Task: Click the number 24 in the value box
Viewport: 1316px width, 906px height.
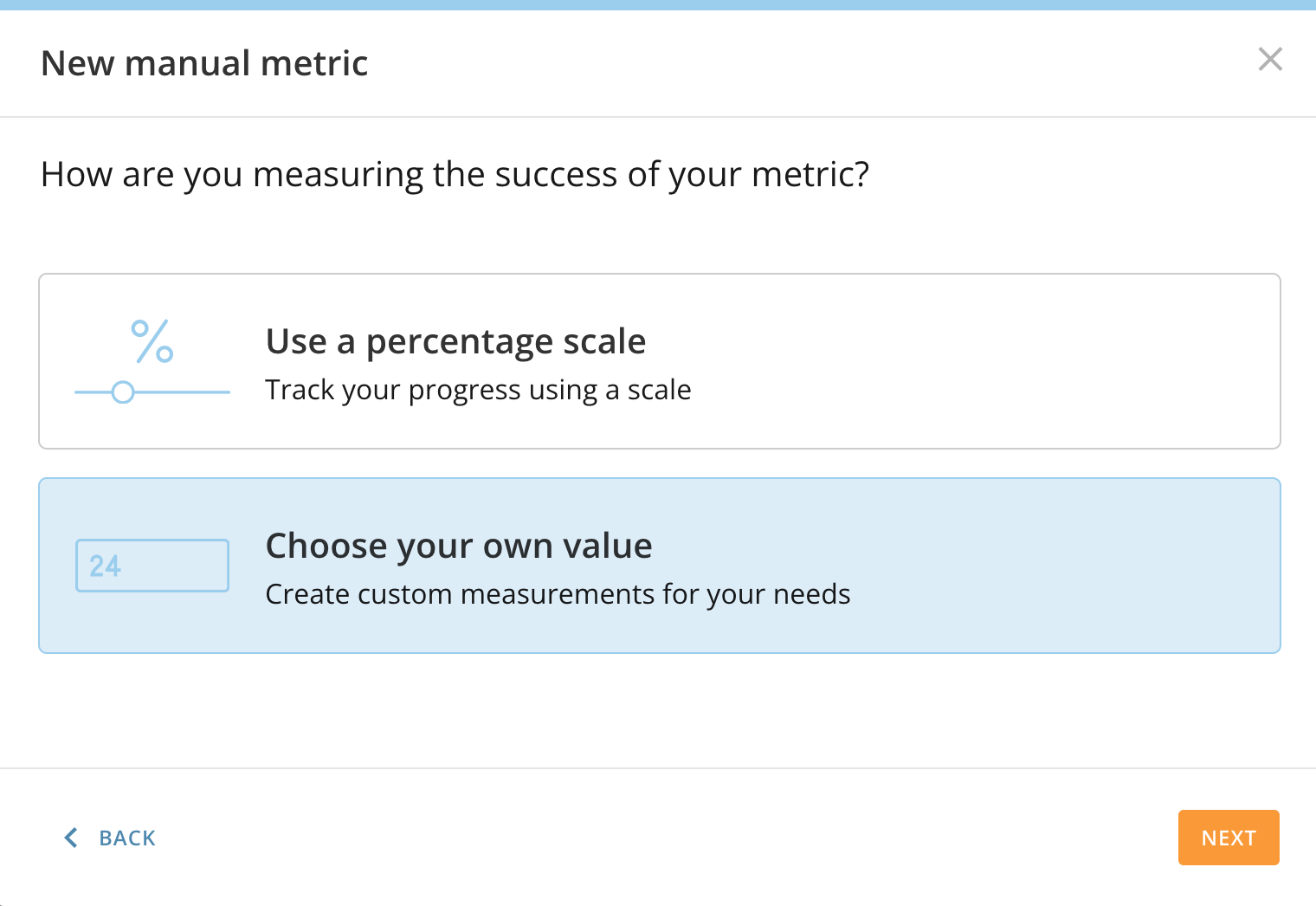Action: pyautogui.click(x=106, y=566)
